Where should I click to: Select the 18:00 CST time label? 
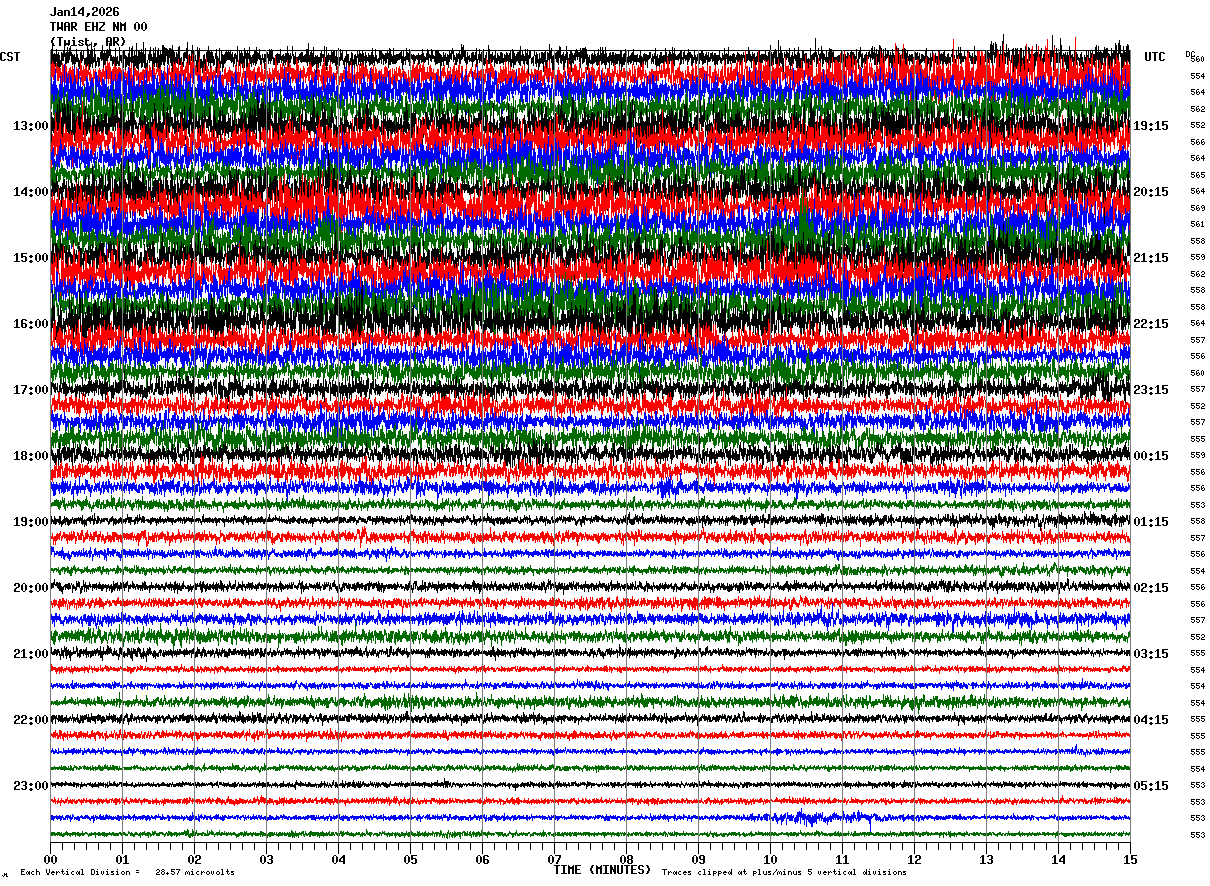coord(31,456)
